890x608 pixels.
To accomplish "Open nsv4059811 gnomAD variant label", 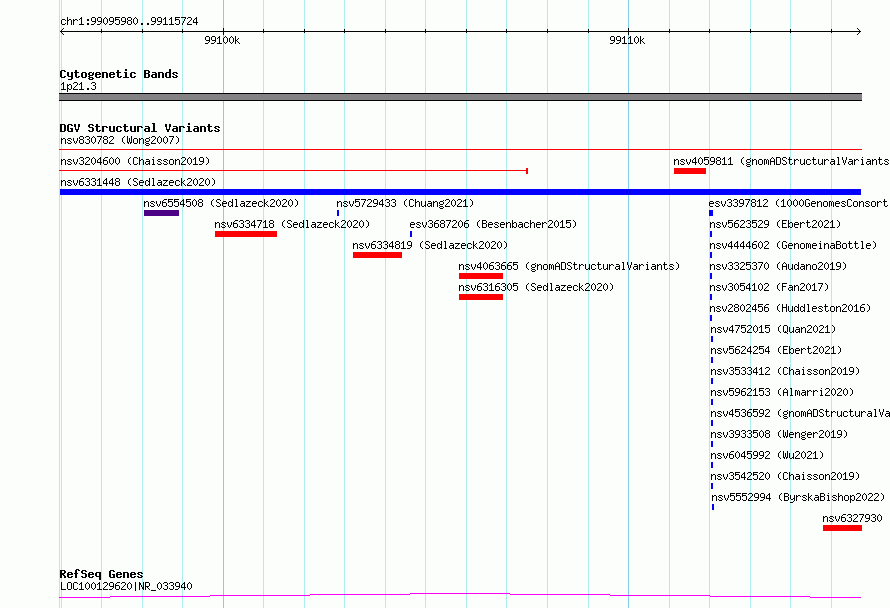I will click(x=781, y=161).
